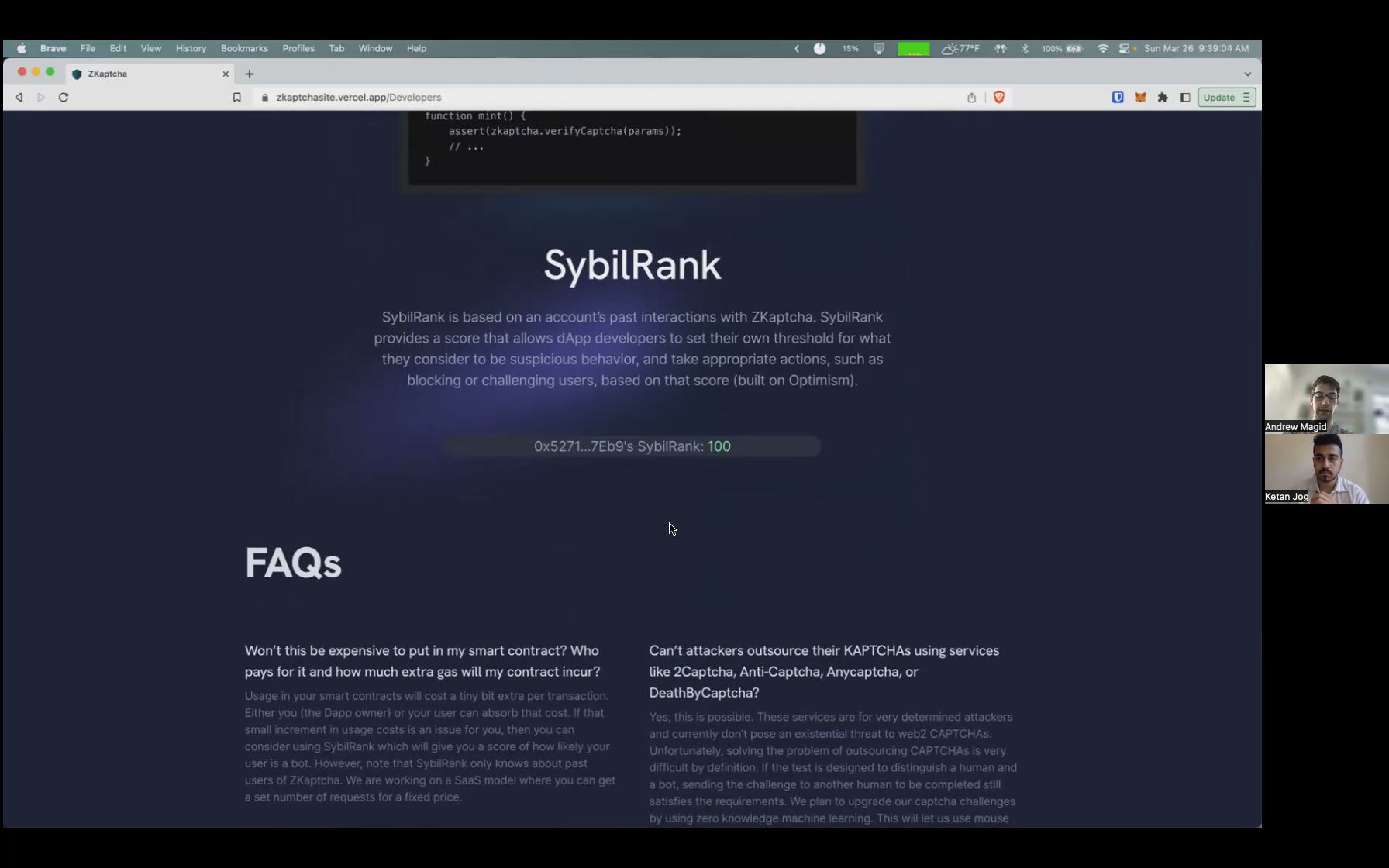
Task: Open the share icon in the address bar
Action: [x=971, y=97]
